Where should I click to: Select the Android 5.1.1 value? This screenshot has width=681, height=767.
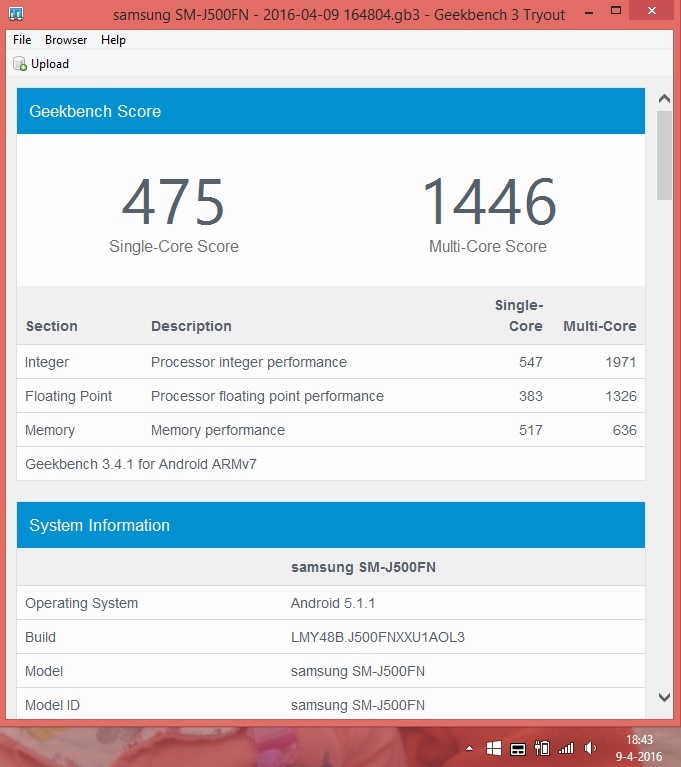333,603
